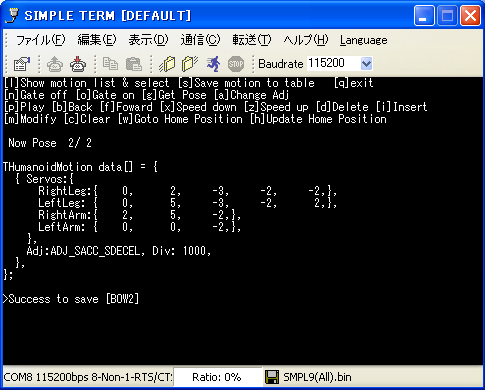Open the ファイル(F) menu
The height and width of the screenshot is (390, 485).
pos(41,40)
